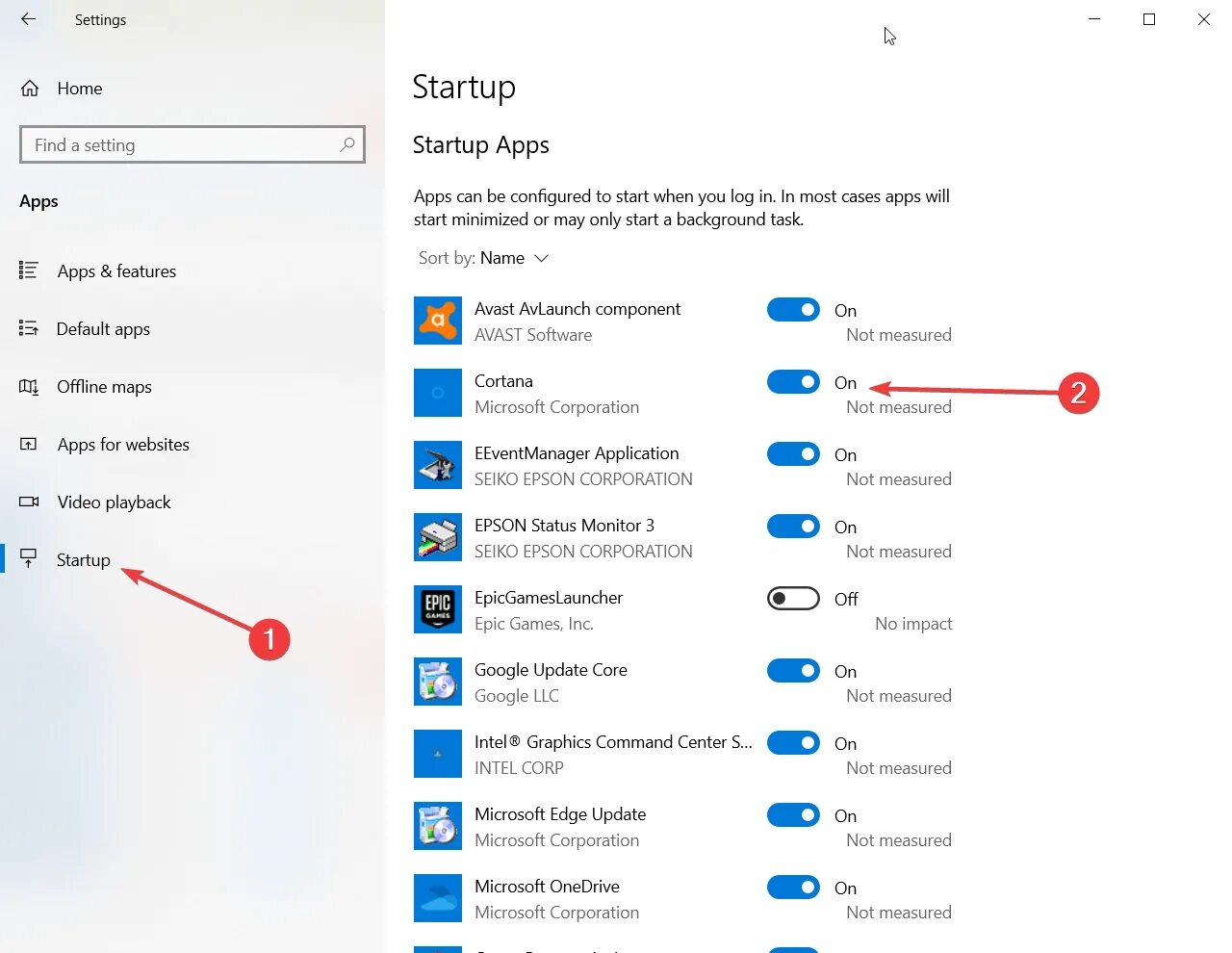Click the Cortana app icon
The height and width of the screenshot is (953, 1232).
click(438, 393)
